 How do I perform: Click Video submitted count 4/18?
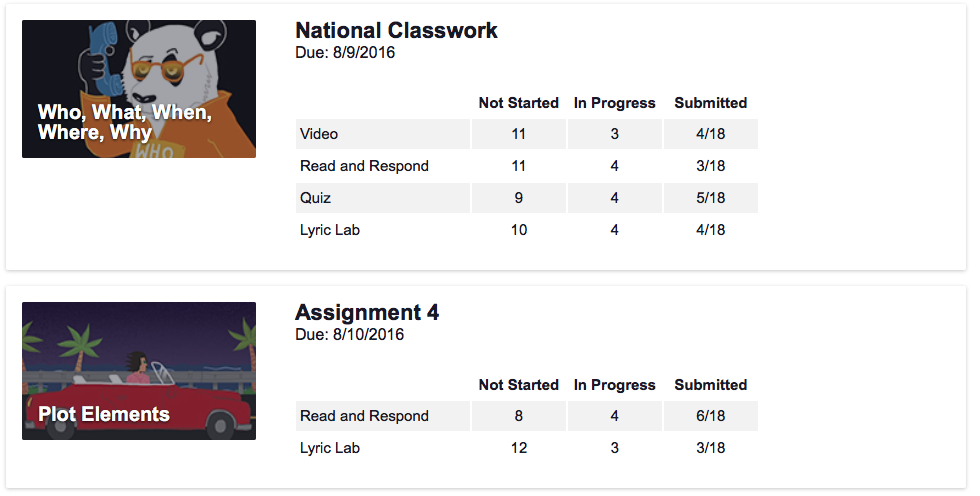point(710,134)
